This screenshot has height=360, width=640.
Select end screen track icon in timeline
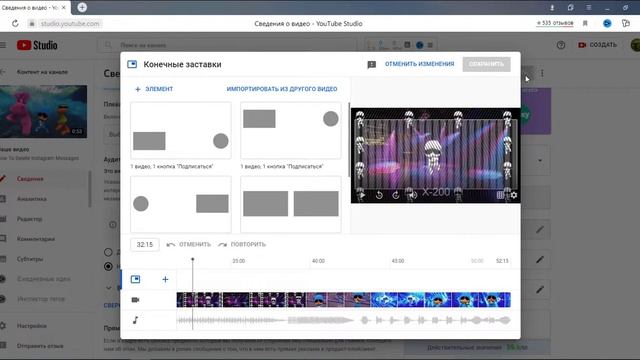tap(136, 279)
